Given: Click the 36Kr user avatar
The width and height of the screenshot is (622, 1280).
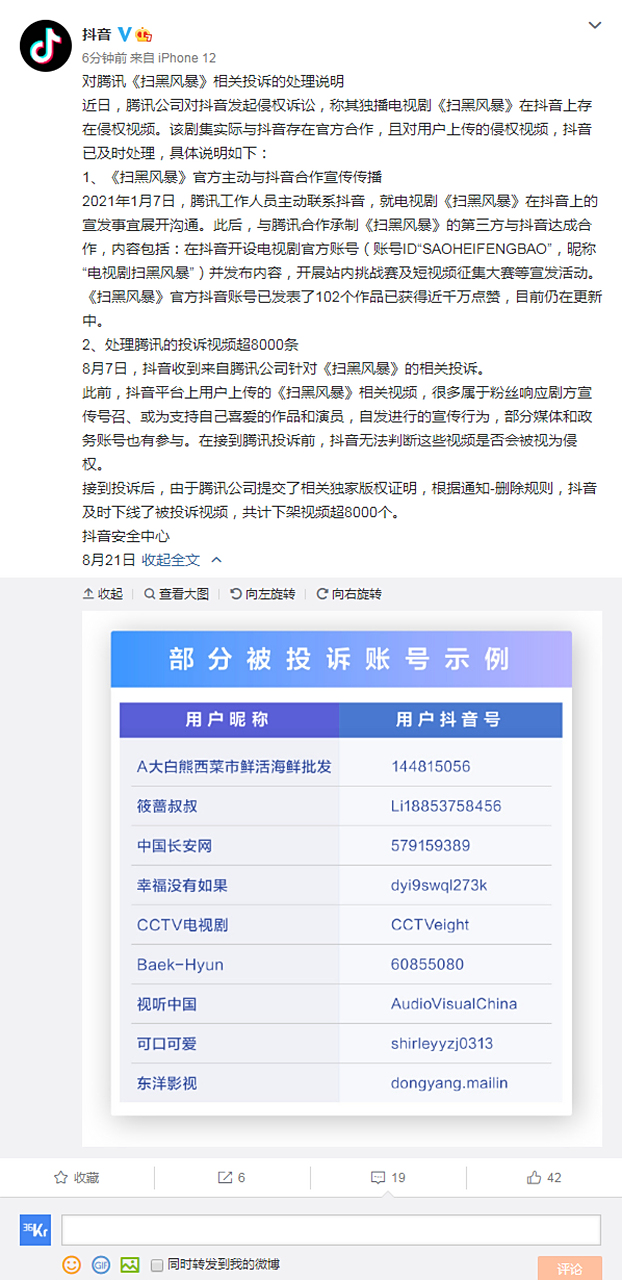Looking at the screenshot, I should 36,1230.
